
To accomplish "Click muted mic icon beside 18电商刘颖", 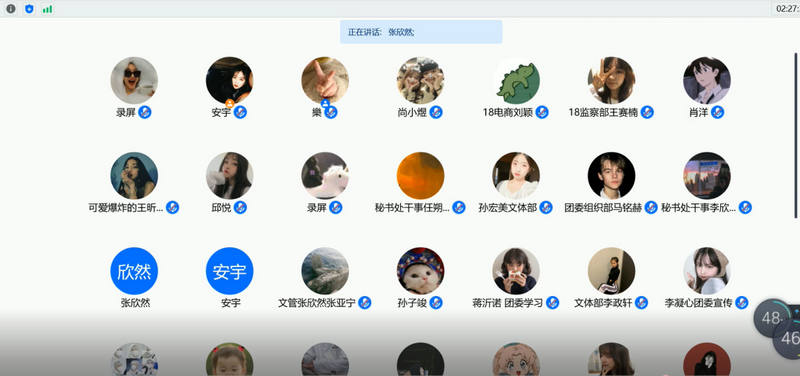I will pos(542,112).
